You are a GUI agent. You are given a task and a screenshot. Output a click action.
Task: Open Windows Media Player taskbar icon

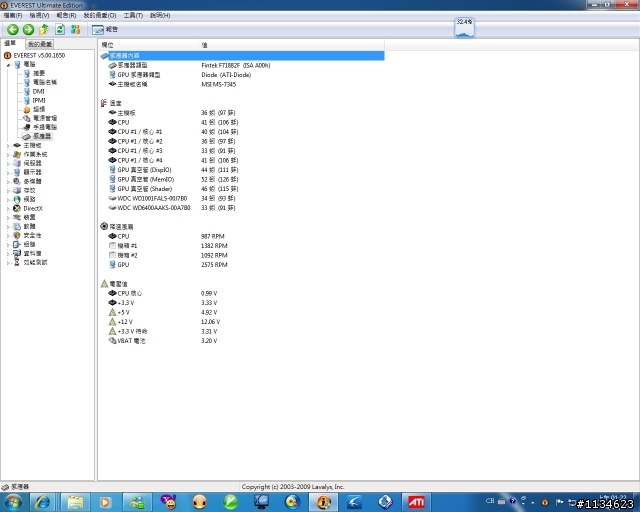click(x=105, y=502)
